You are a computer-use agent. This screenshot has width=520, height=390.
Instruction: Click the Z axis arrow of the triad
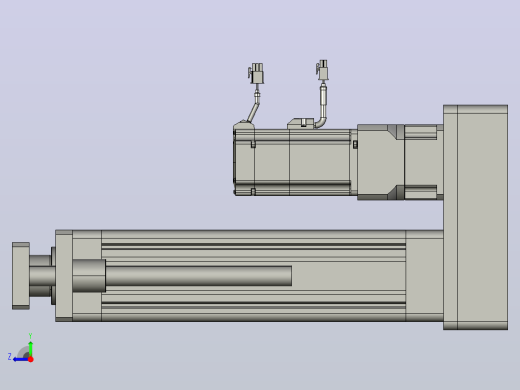point(20,359)
